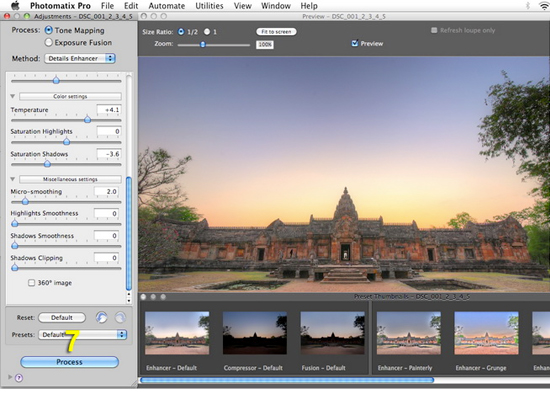The image size is (550, 394).
Task: Open the help question mark icon
Action: click(x=19, y=378)
